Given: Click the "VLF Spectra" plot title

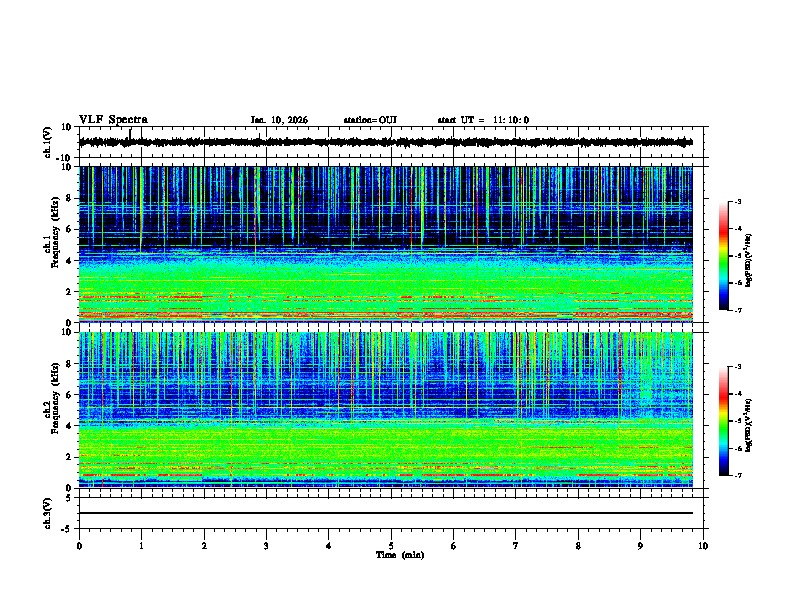Looking at the screenshot, I should (113, 120).
